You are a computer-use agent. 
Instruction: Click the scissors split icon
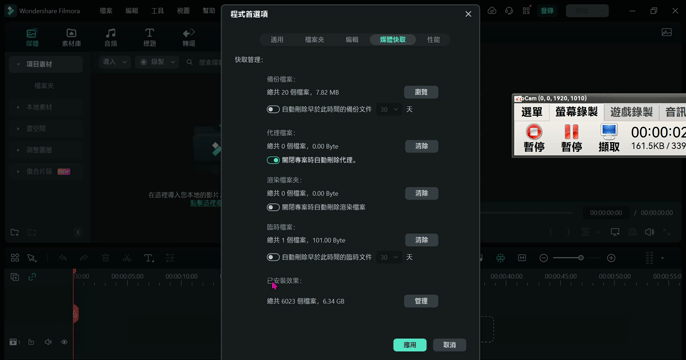point(127,258)
